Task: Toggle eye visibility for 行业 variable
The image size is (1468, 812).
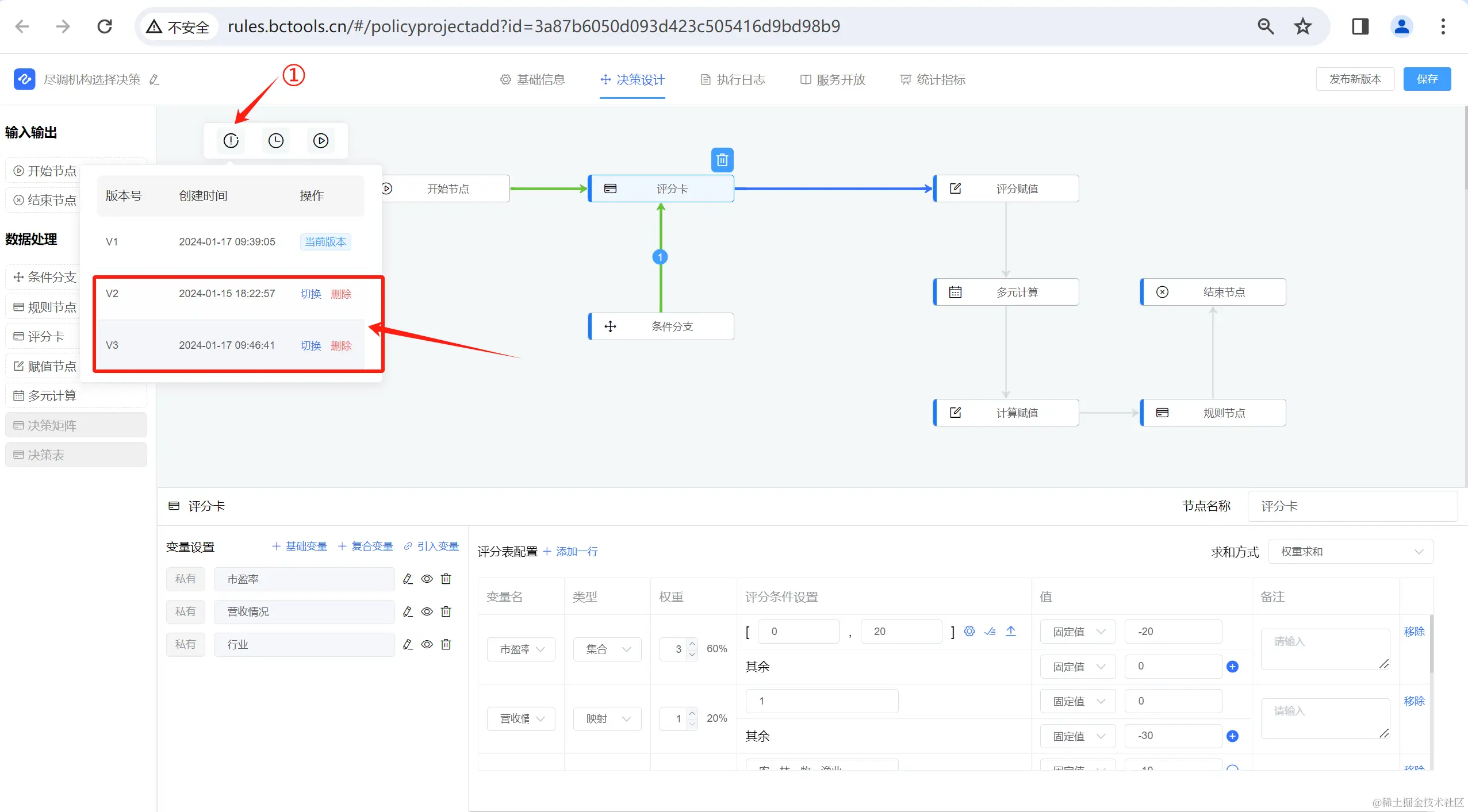Action: [427, 644]
